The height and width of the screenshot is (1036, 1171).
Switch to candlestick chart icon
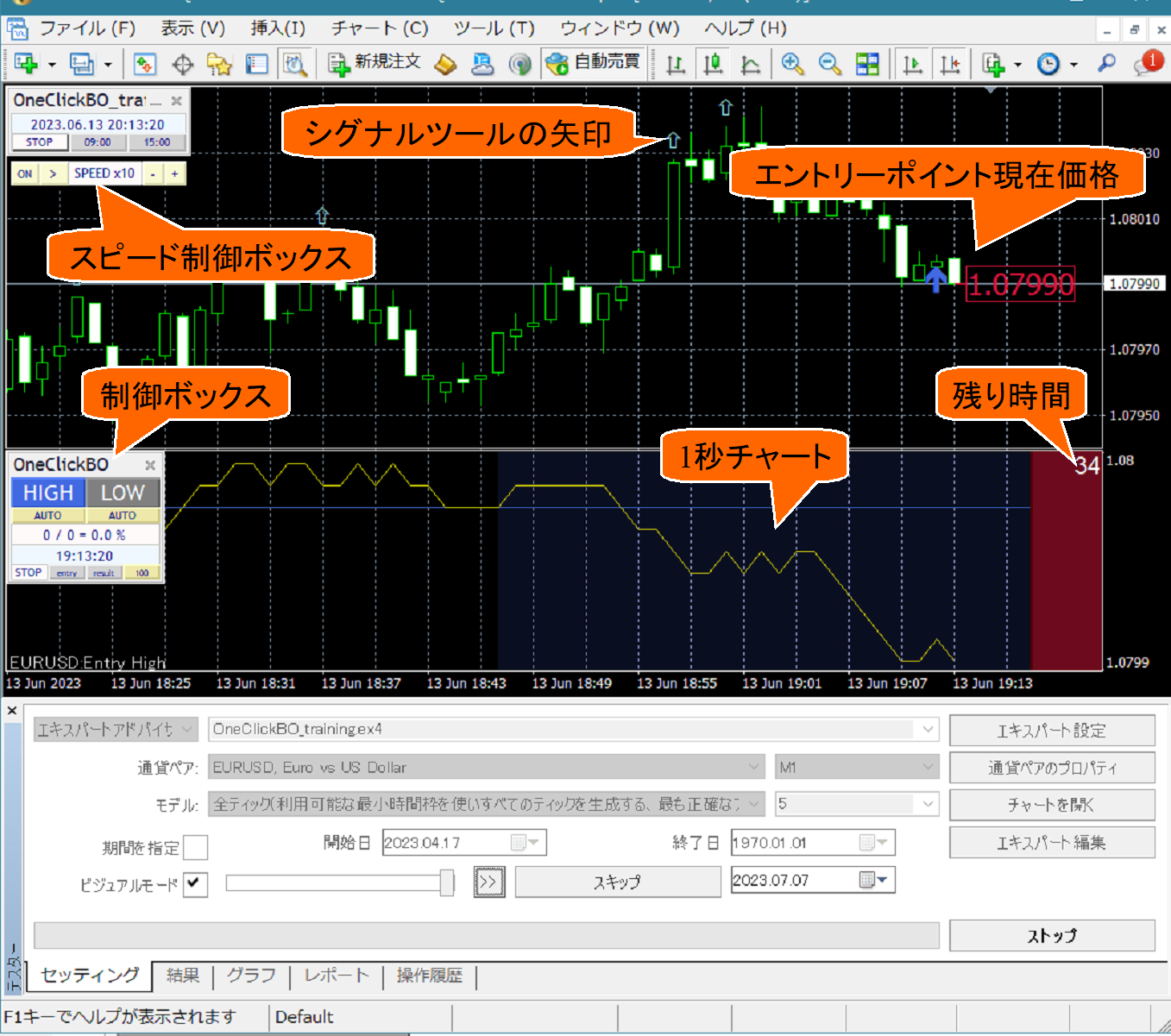point(713,64)
